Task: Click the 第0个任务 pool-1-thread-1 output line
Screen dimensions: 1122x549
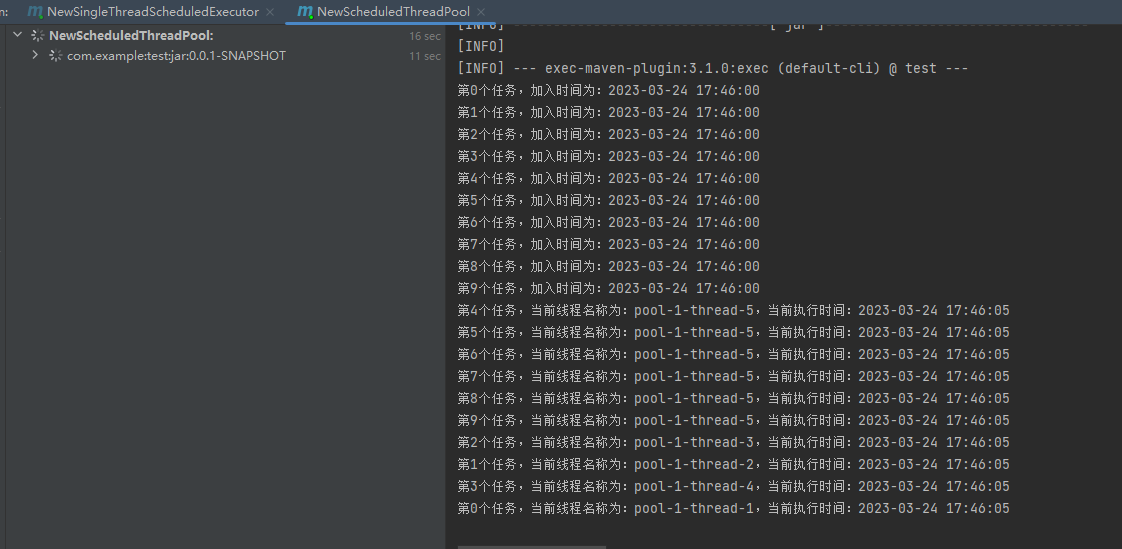Action: coord(733,508)
